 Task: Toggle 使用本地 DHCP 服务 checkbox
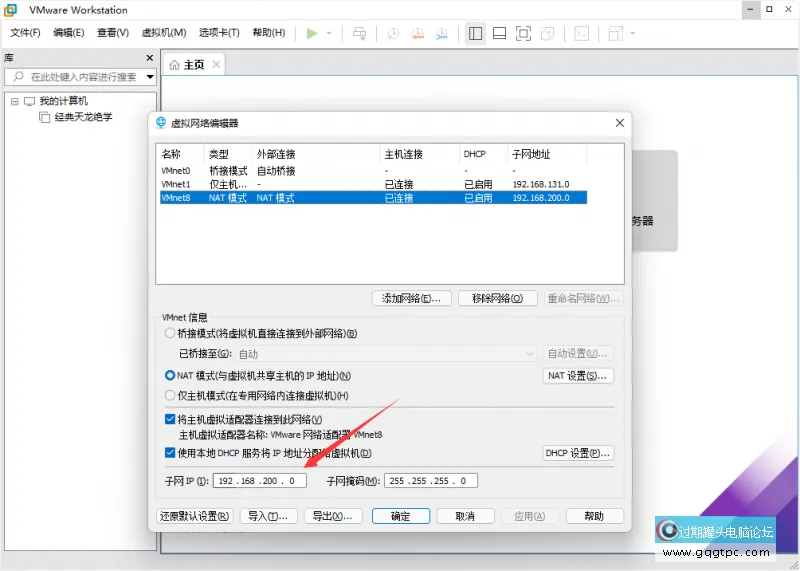pyautogui.click(x=170, y=453)
